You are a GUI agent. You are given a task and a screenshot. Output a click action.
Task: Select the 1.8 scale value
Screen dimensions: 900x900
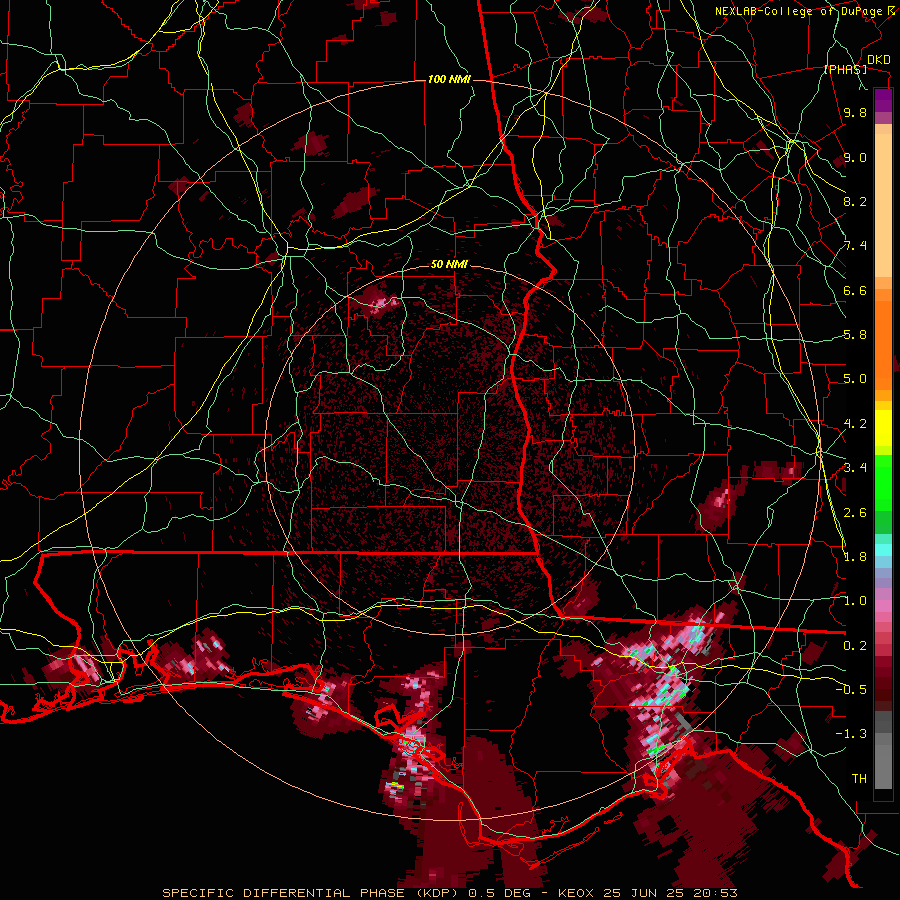pyautogui.click(x=855, y=557)
